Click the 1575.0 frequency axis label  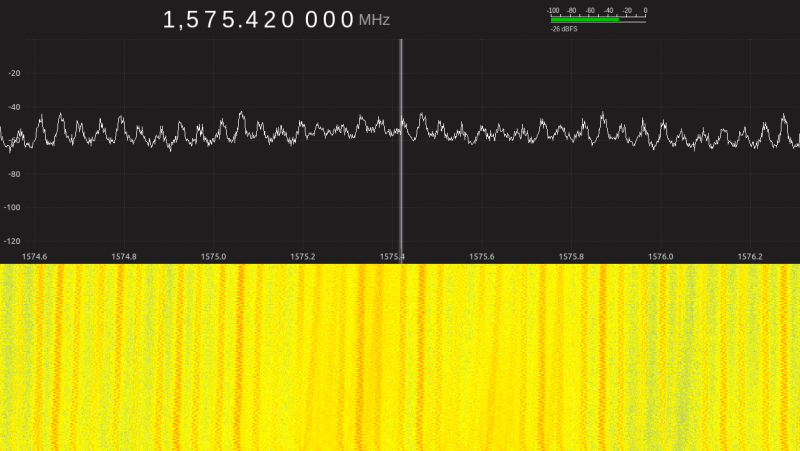pos(213,256)
